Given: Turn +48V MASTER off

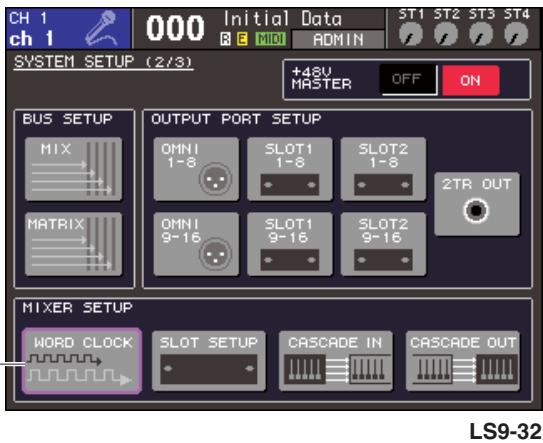Looking at the screenshot, I should point(409,80).
